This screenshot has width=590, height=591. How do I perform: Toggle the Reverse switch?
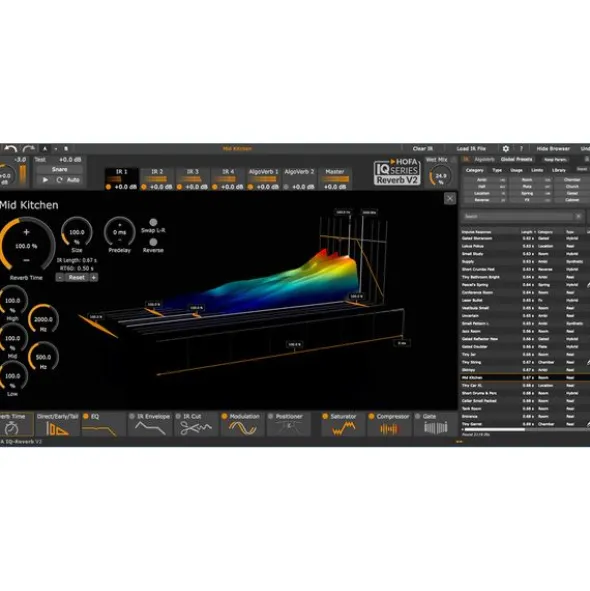coord(153,242)
